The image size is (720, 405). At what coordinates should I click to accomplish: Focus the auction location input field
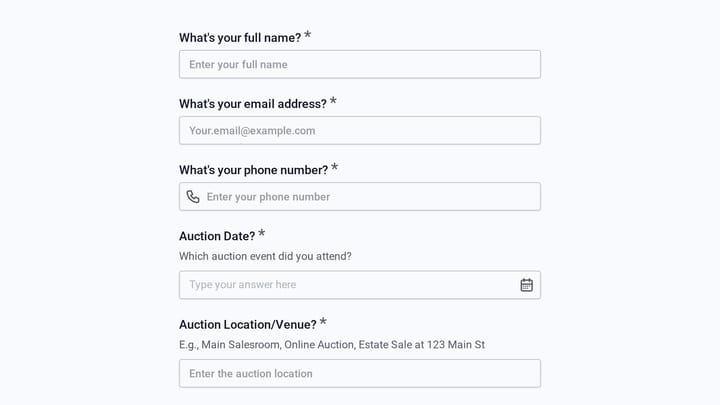(360, 373)
